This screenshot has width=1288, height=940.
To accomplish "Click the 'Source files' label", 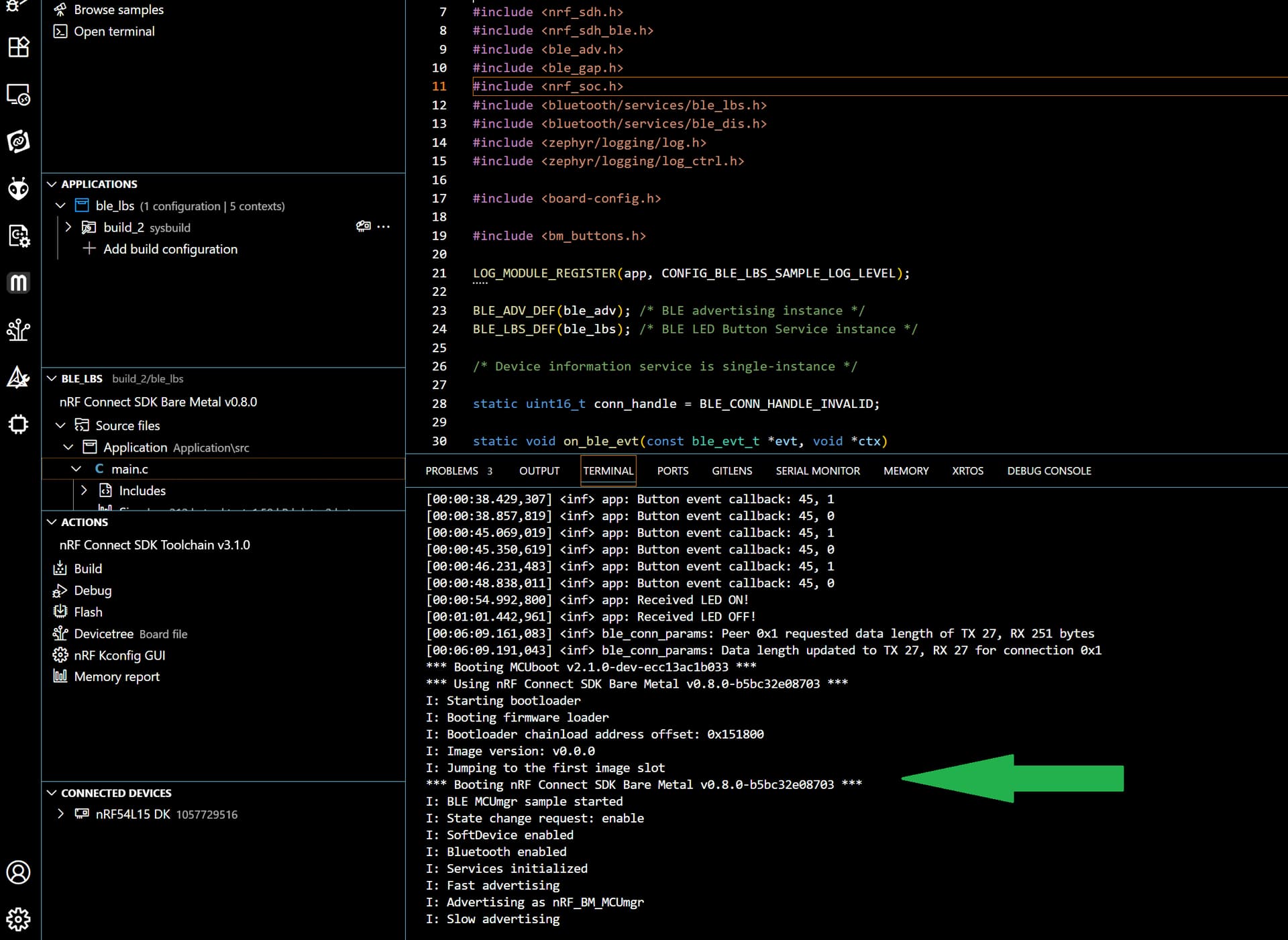I will (127, 425).
